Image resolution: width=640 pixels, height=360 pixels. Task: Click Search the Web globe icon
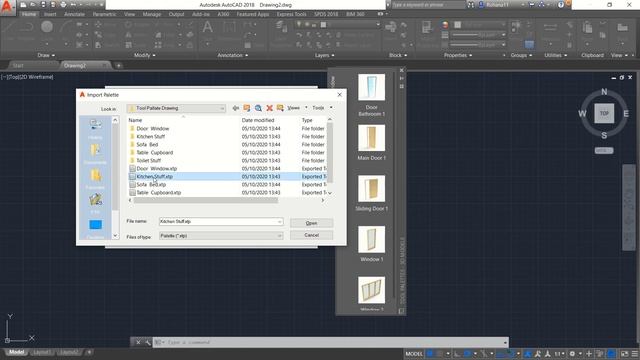(x=258, y=108)
